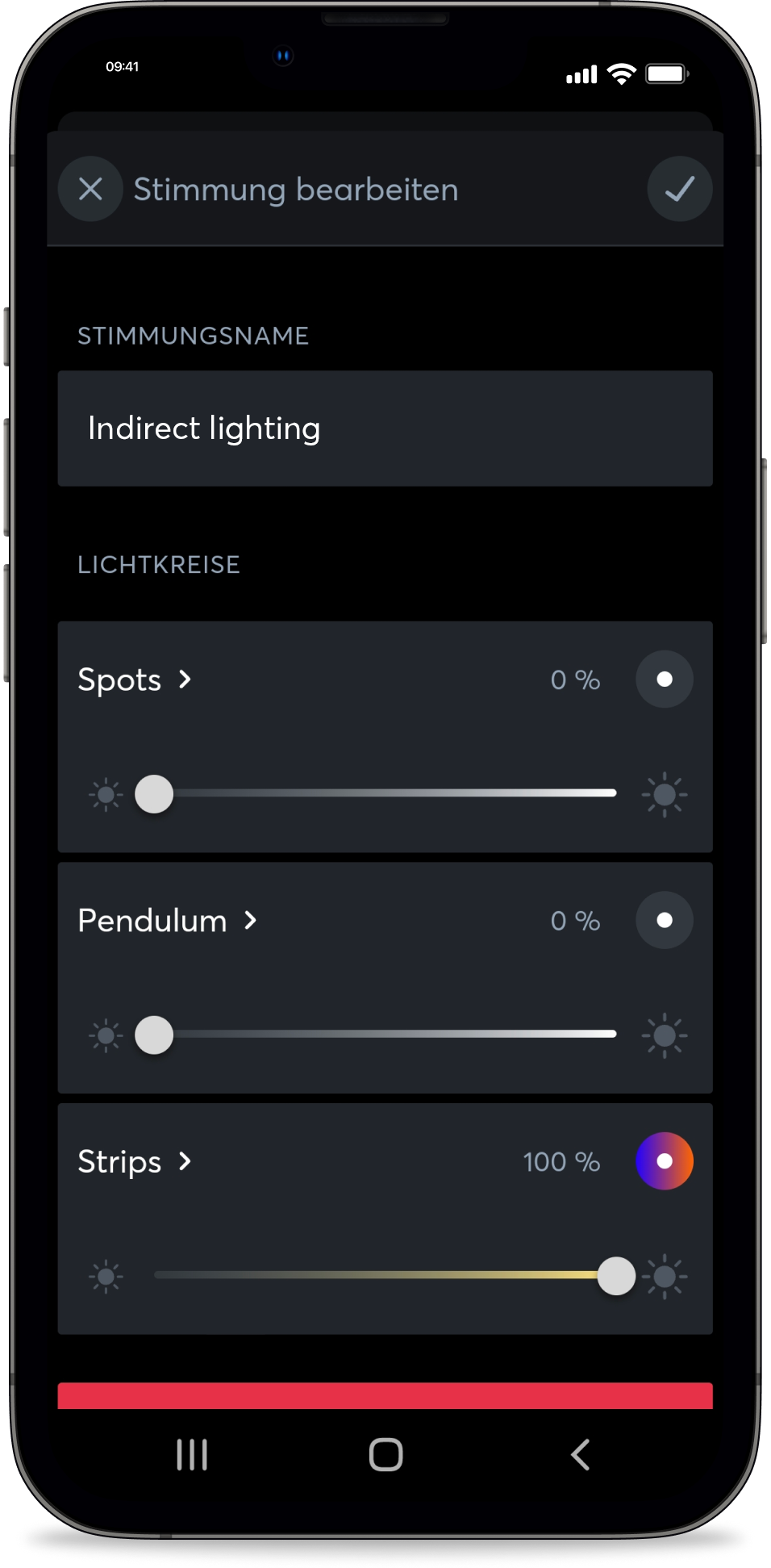The width and height of the screenshot is (771, 1568).
Task: Click the Strips minimum brightness icon
Action: click(x=106, y=1276)
